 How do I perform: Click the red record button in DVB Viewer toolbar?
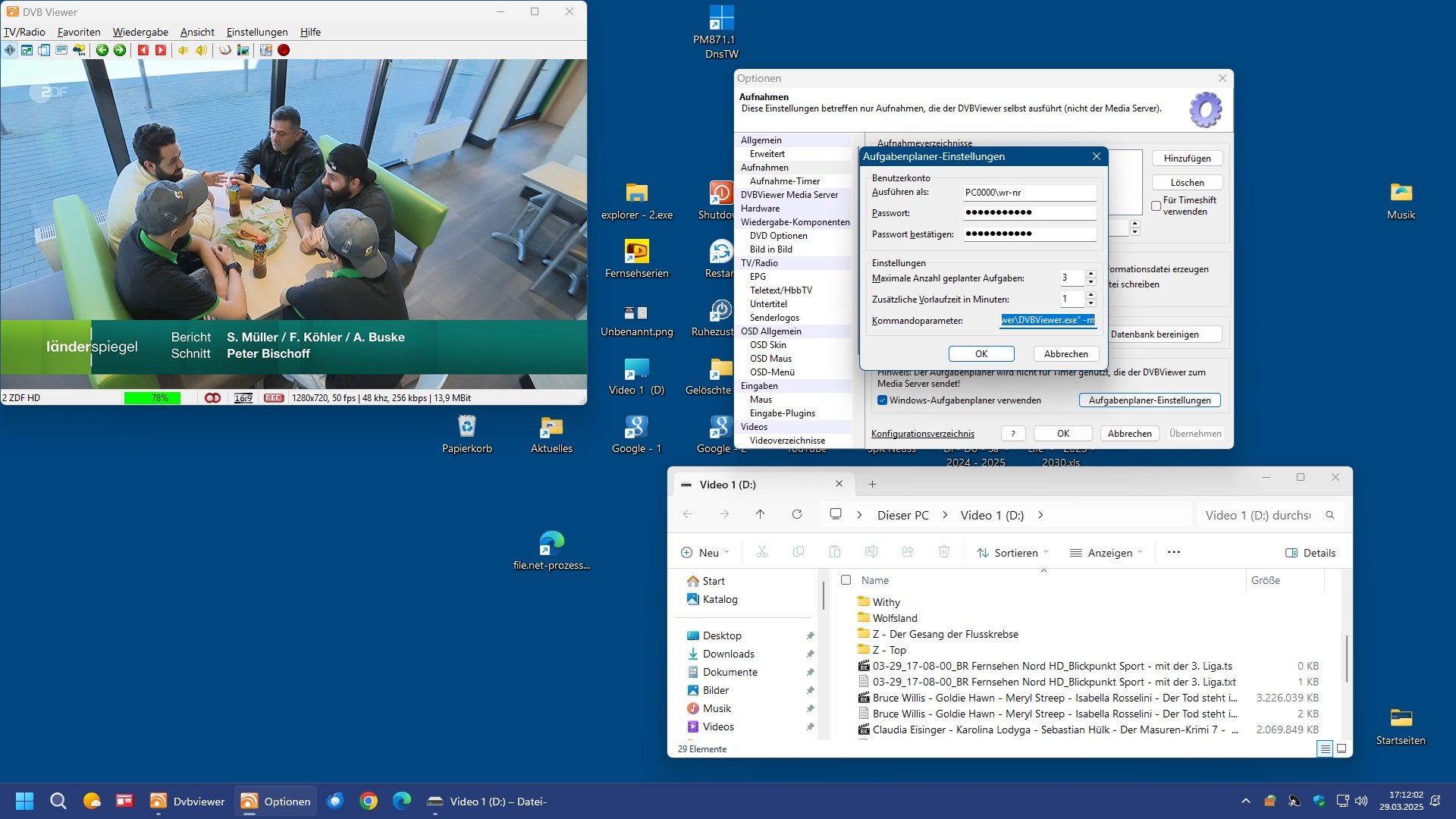(284, 50)
